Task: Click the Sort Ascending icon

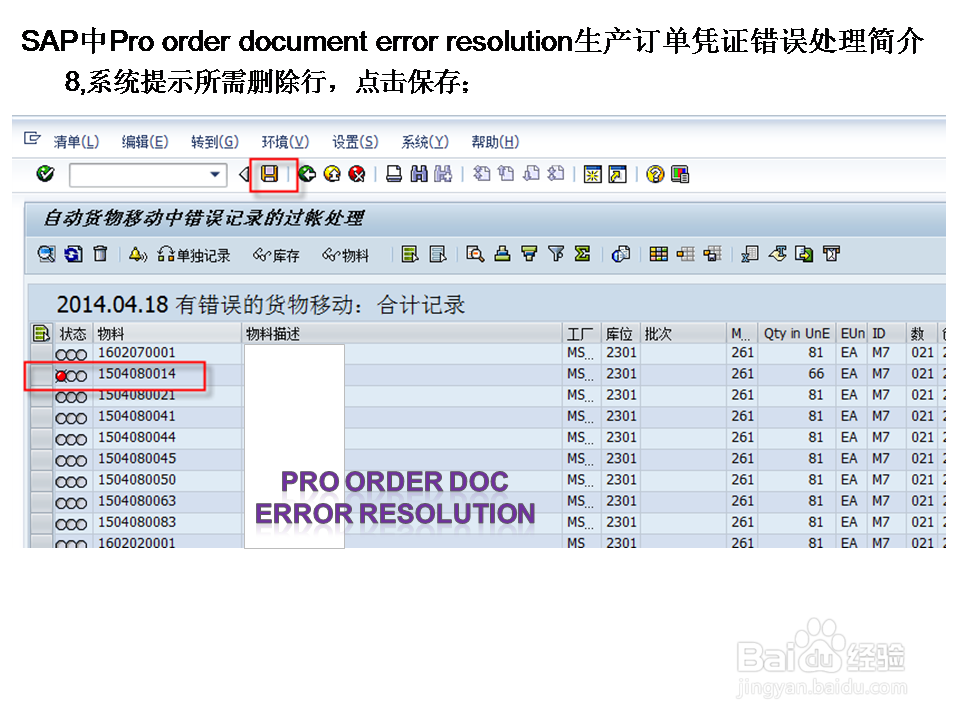Action: [x=503, y=253]
